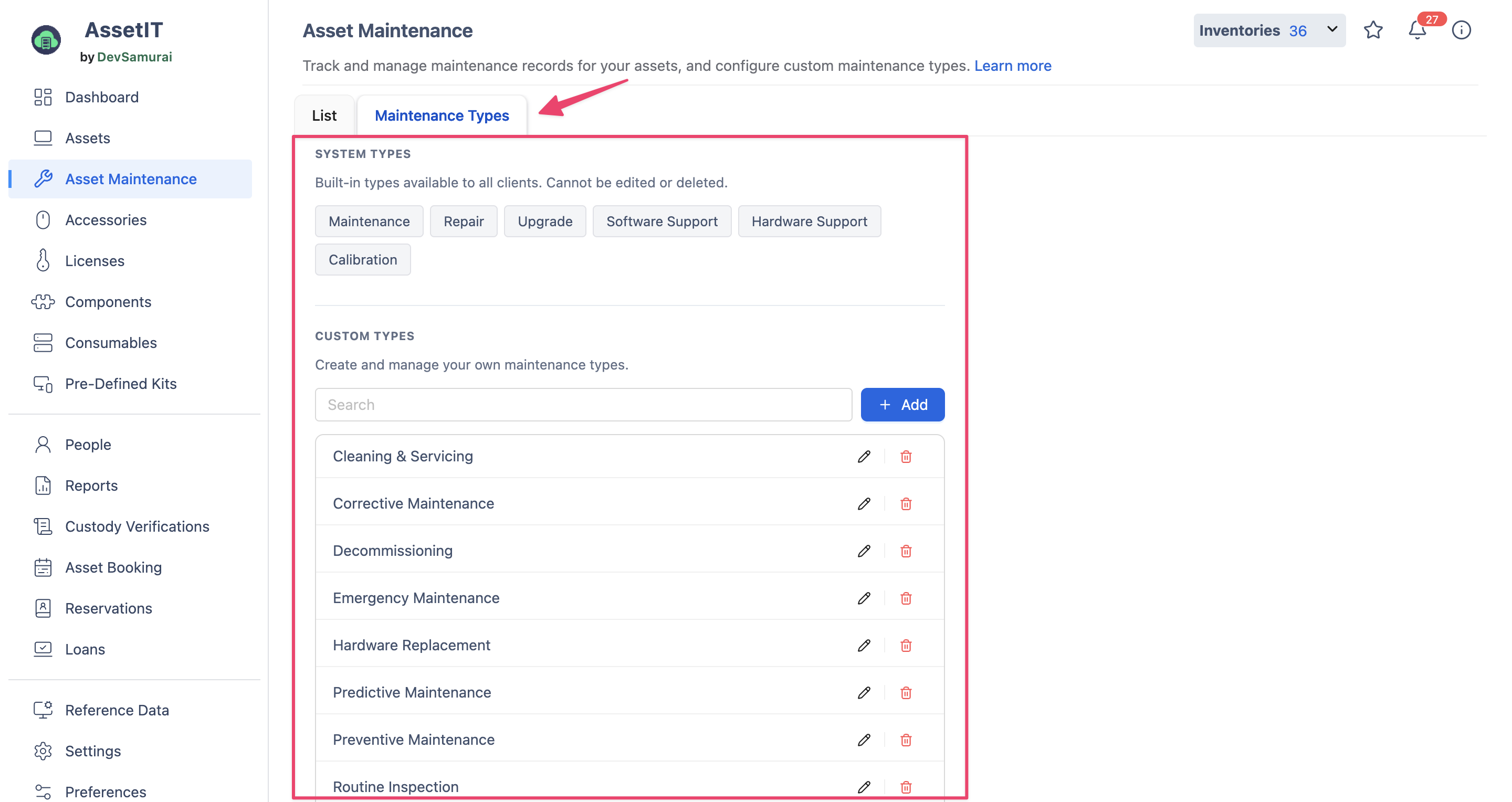
Task: Open the Accessories page
Action: point(130,220)
